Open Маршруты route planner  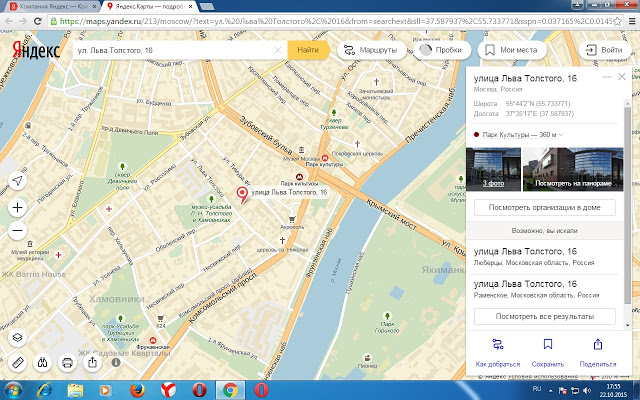tap(371, 50)
